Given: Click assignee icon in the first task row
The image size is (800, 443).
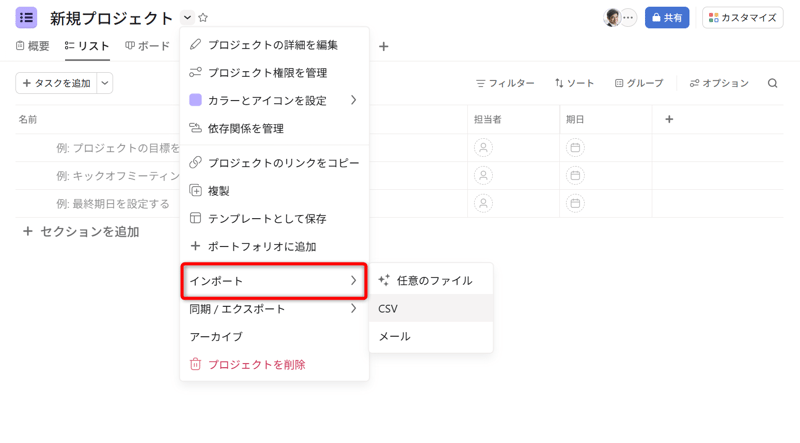Looking at the screenshot, I should tap(483, 148).
